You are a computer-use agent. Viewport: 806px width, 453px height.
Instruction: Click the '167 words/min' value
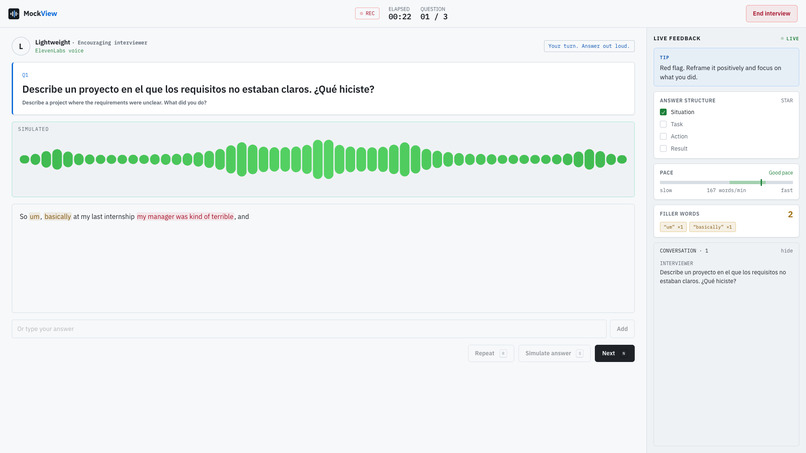click(726, 190)
